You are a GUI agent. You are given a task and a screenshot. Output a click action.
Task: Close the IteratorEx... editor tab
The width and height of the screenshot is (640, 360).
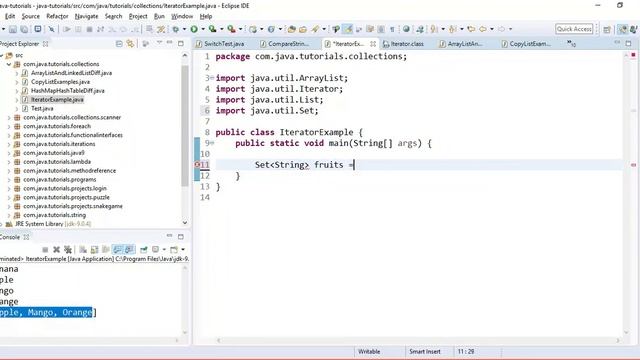click(x=373, y=44)
